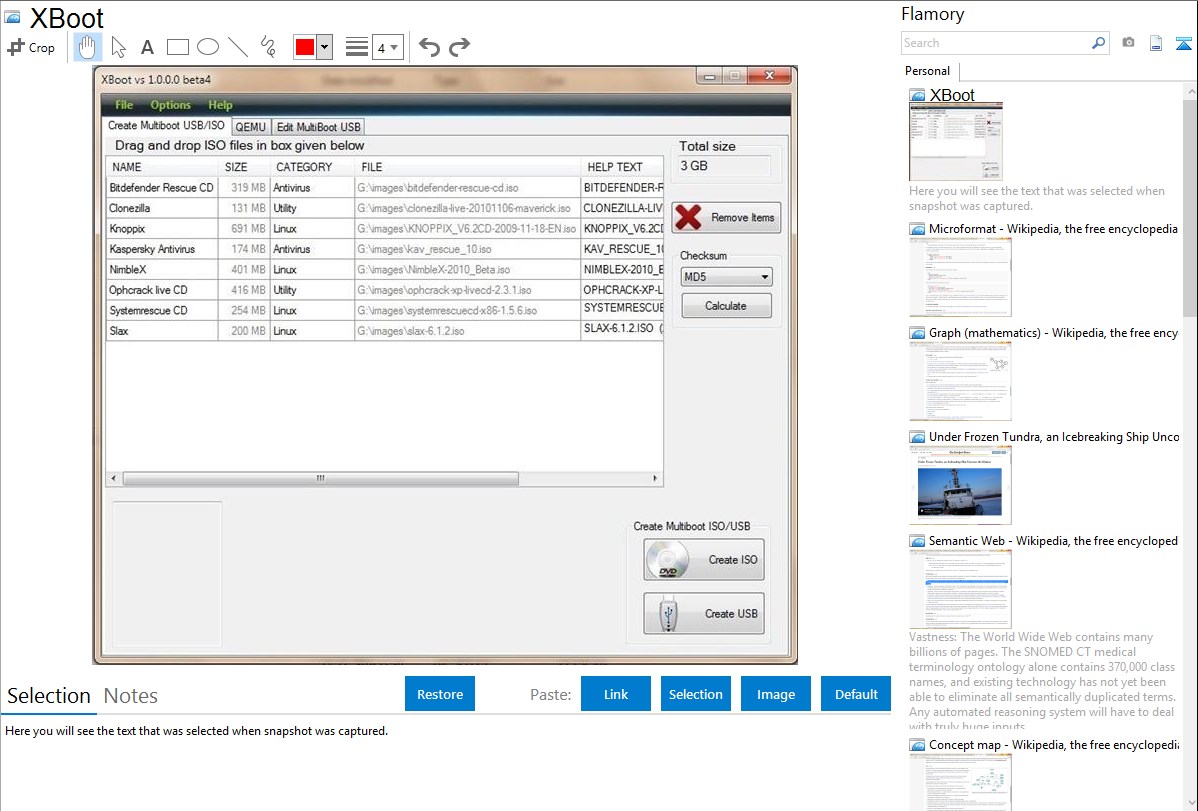Open the line width 4 dropdown

coord(387,47)
